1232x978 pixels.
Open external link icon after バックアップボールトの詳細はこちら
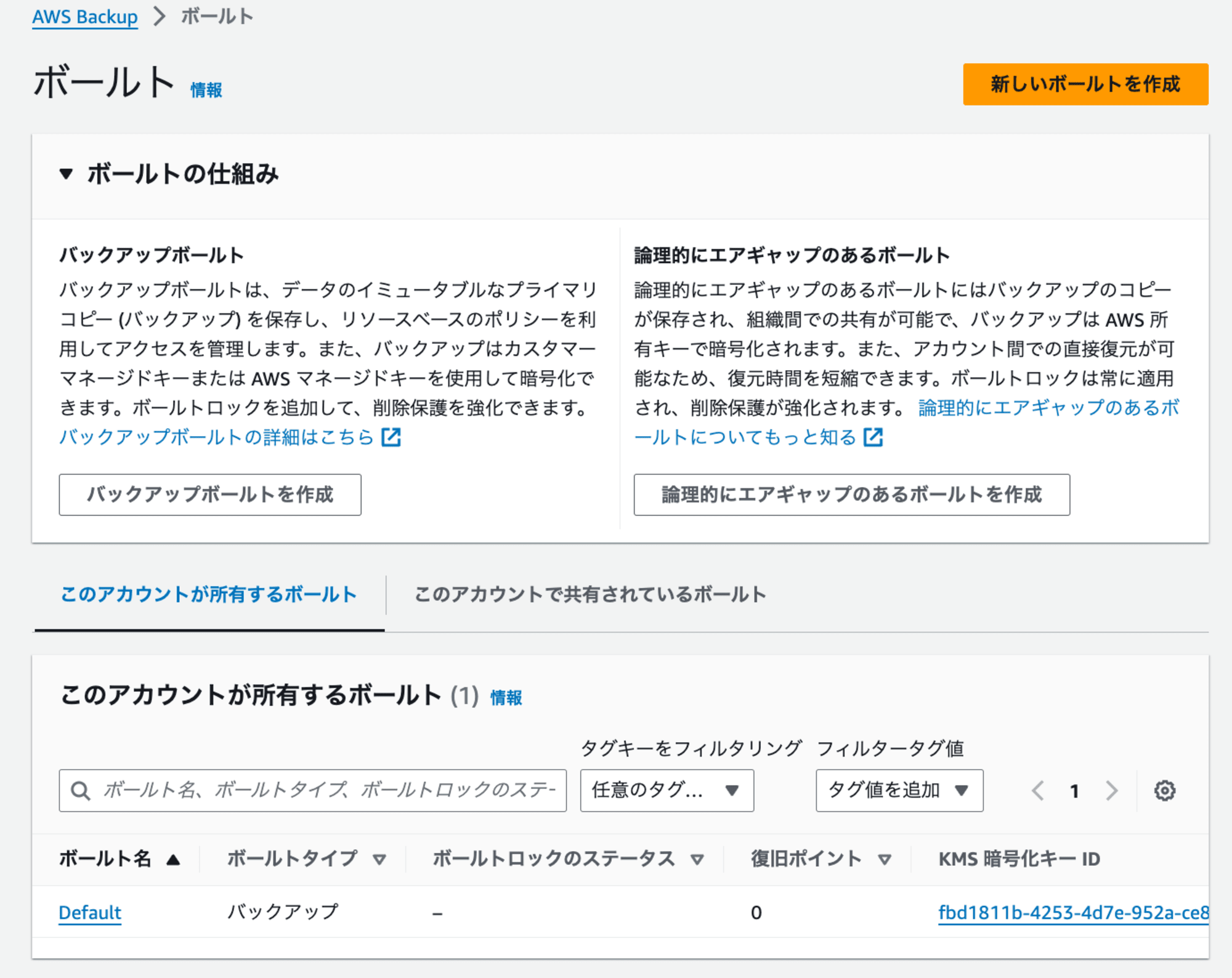(x=391, y=437)
